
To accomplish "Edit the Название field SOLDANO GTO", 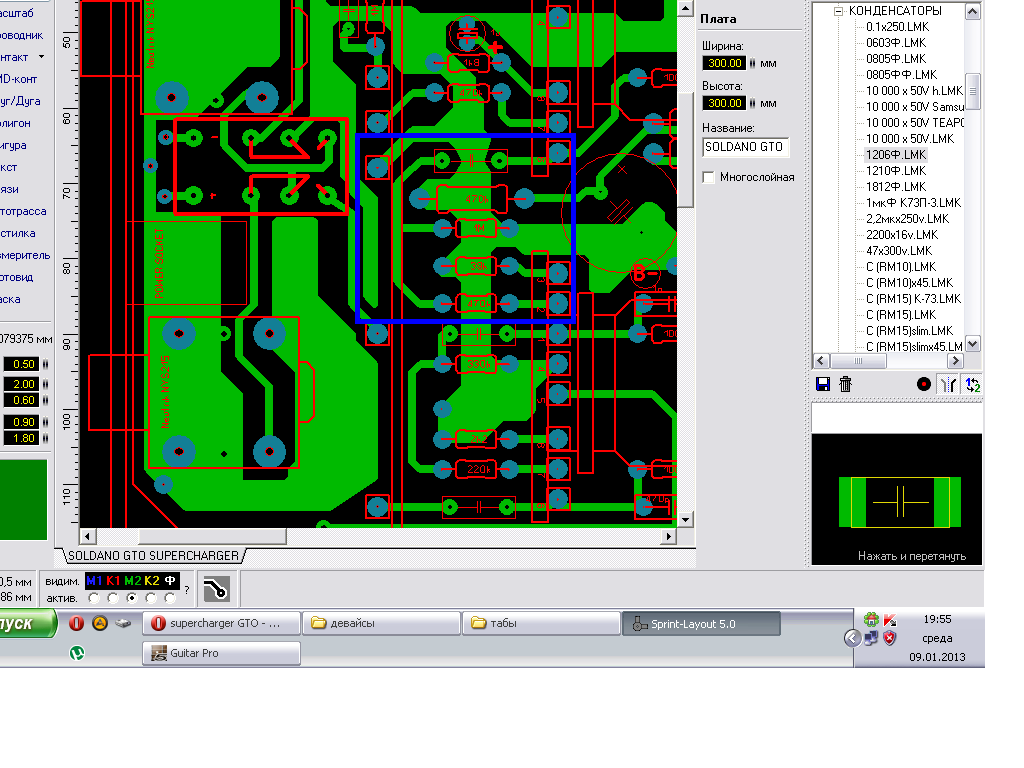I will (x=746, y=147).
